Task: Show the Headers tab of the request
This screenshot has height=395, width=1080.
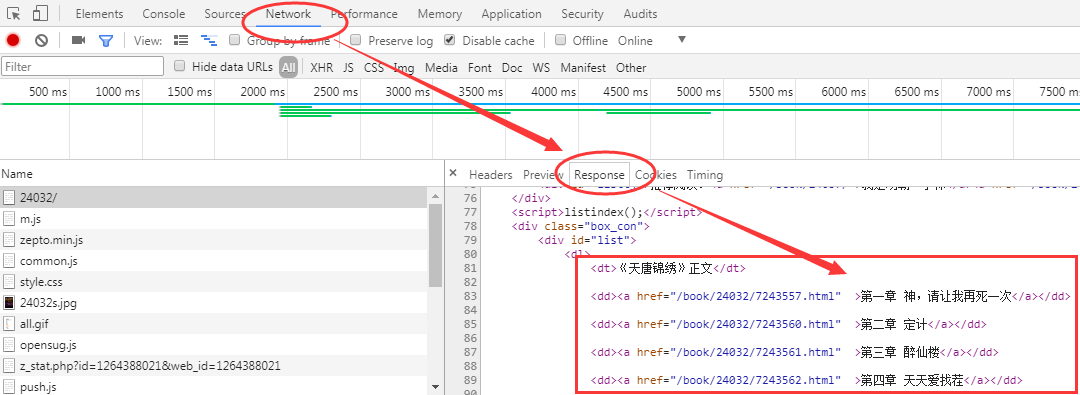Action: (x=490, y=175)
